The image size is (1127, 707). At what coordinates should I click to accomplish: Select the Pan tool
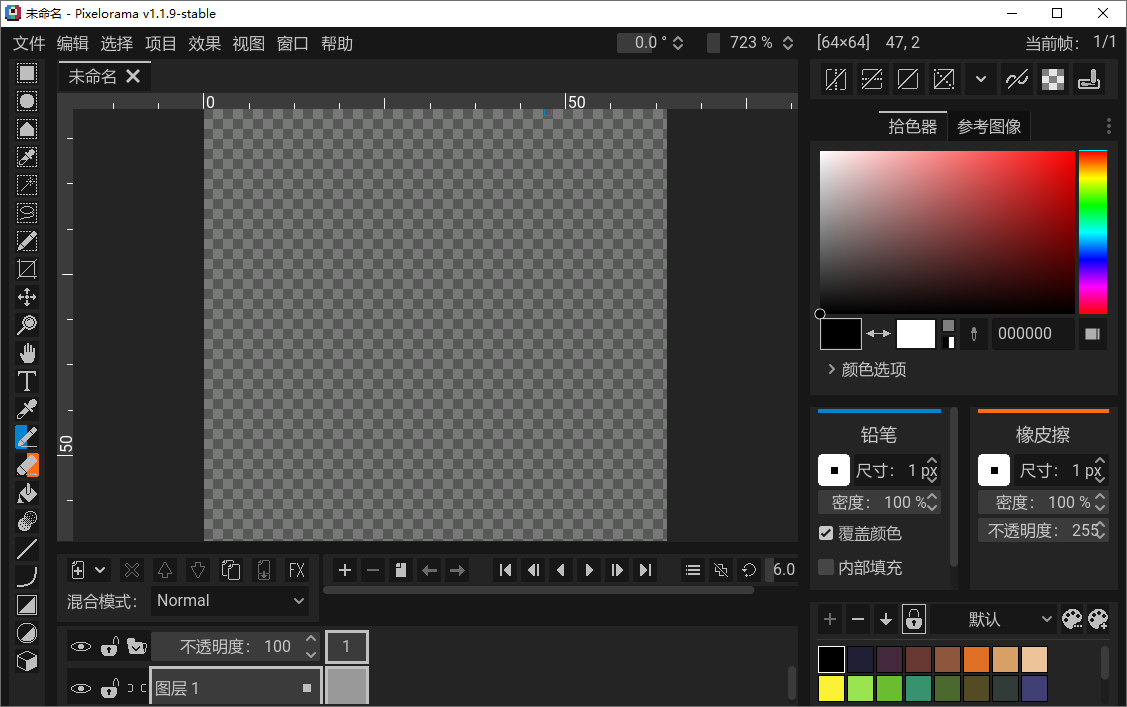pyautogui.click(x=27, y=352)
